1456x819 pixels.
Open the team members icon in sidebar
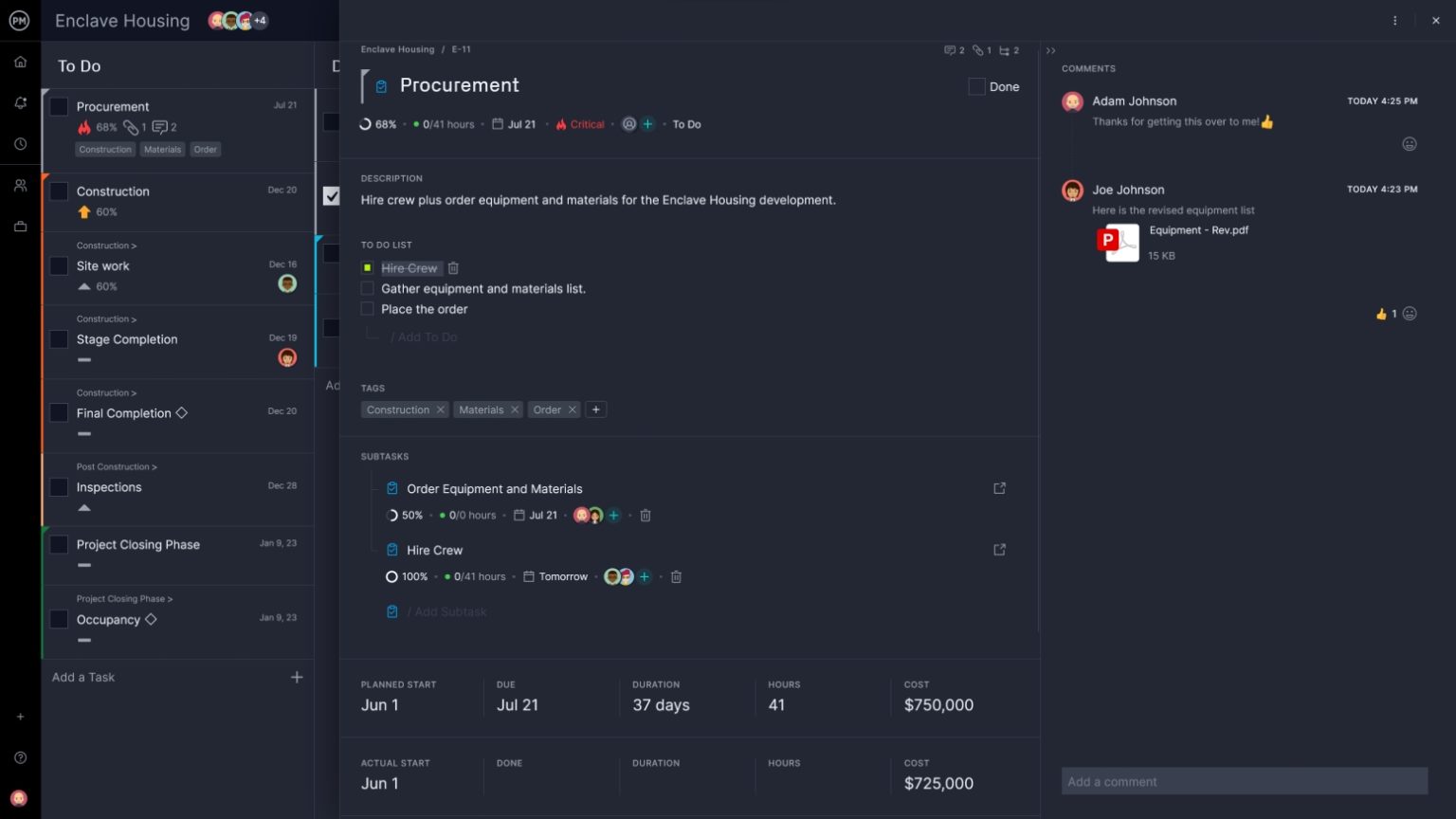(20, 186)
